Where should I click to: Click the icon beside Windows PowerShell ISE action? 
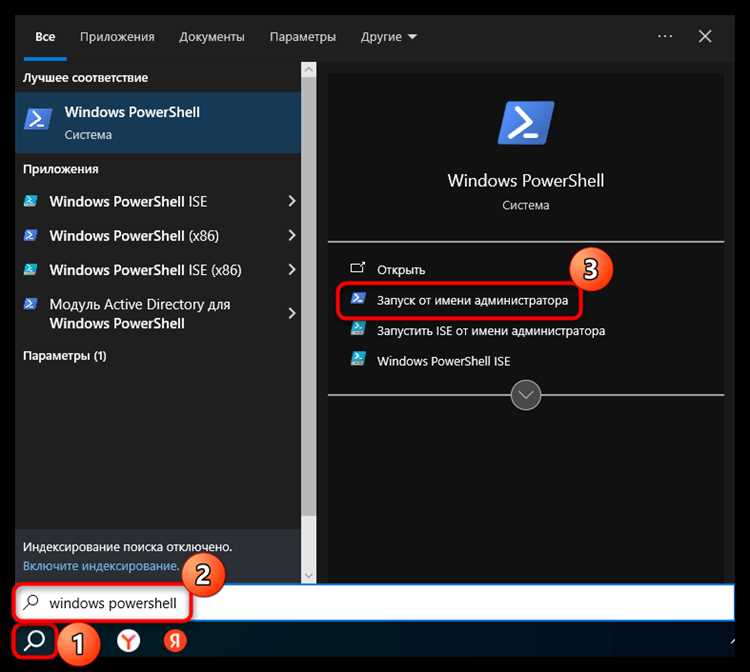[x=358, y=359]
